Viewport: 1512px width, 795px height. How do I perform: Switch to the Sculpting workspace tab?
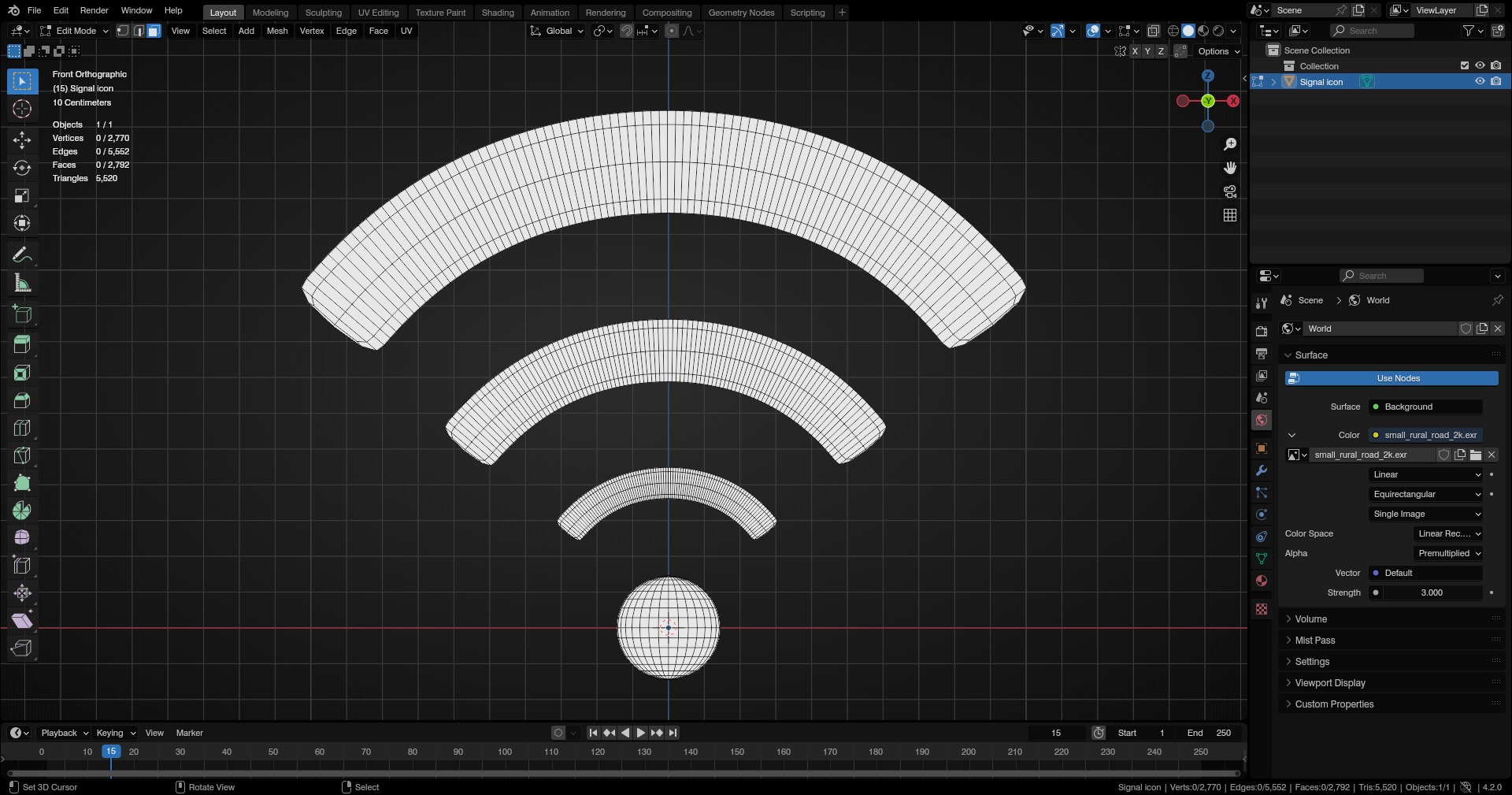click(324, 13)
